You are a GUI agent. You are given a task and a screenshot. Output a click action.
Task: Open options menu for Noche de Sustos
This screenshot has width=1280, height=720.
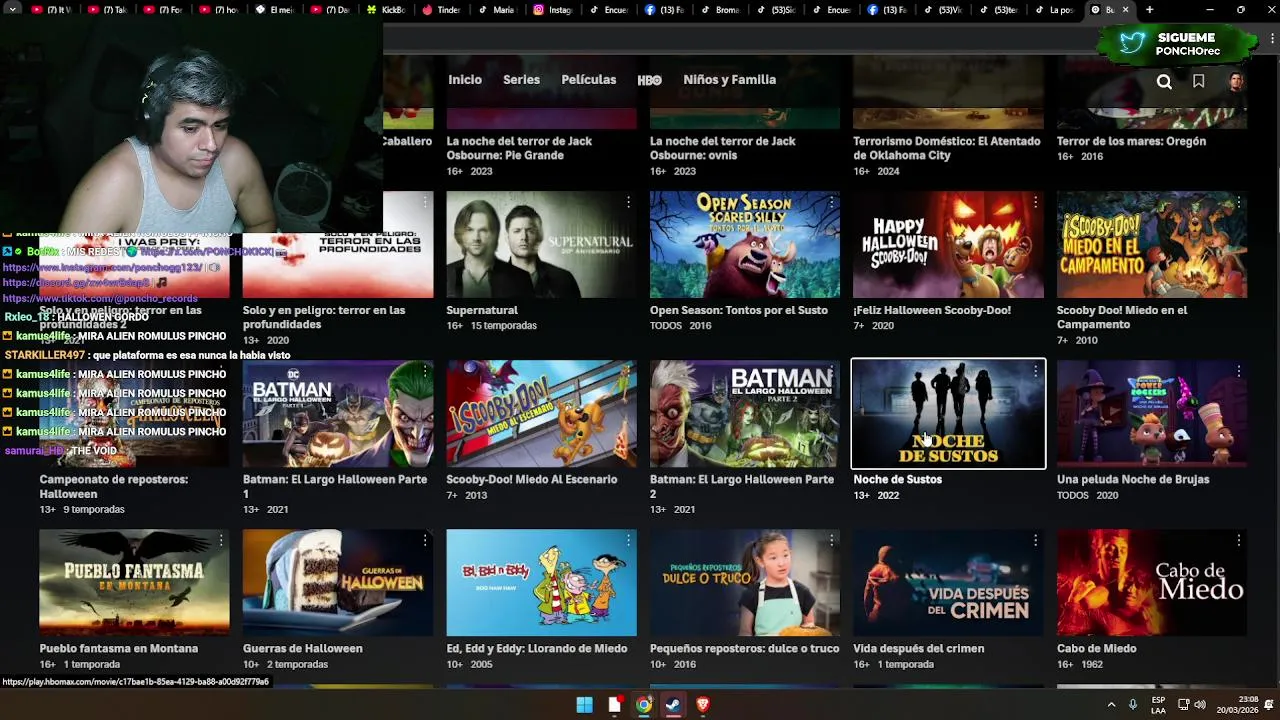(x=1035, y=371)
